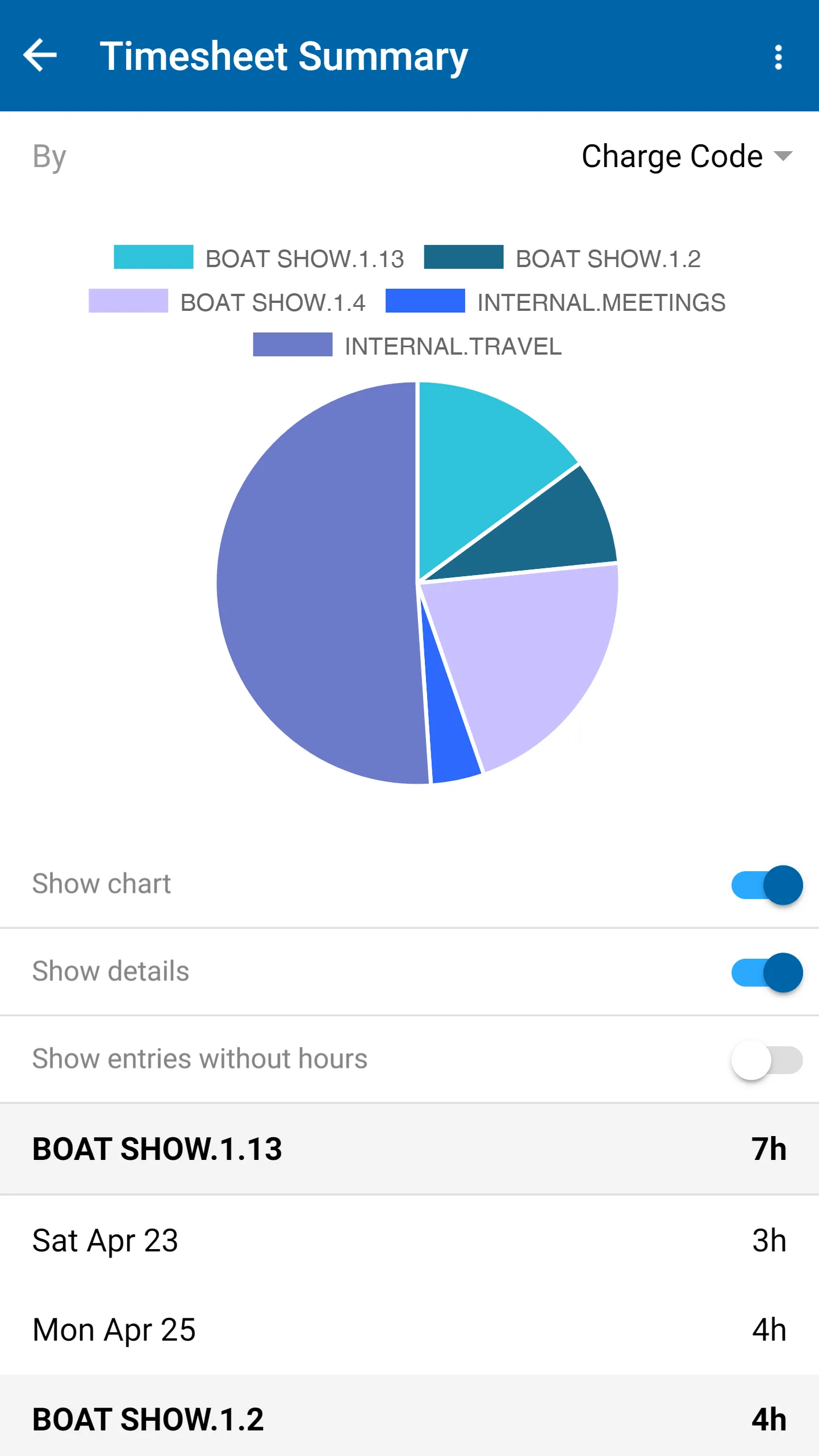Open the three-dot overflow menu

pos(778,57)
